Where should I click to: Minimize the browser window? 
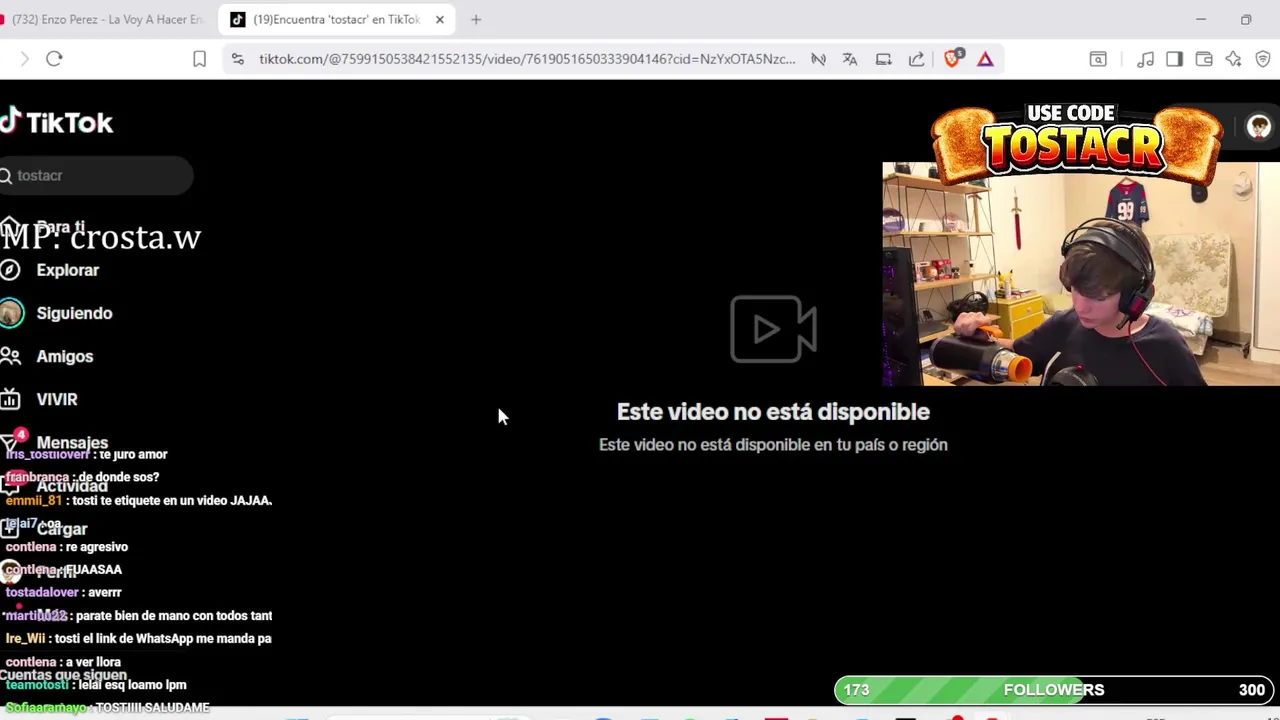pos(1201,19)
